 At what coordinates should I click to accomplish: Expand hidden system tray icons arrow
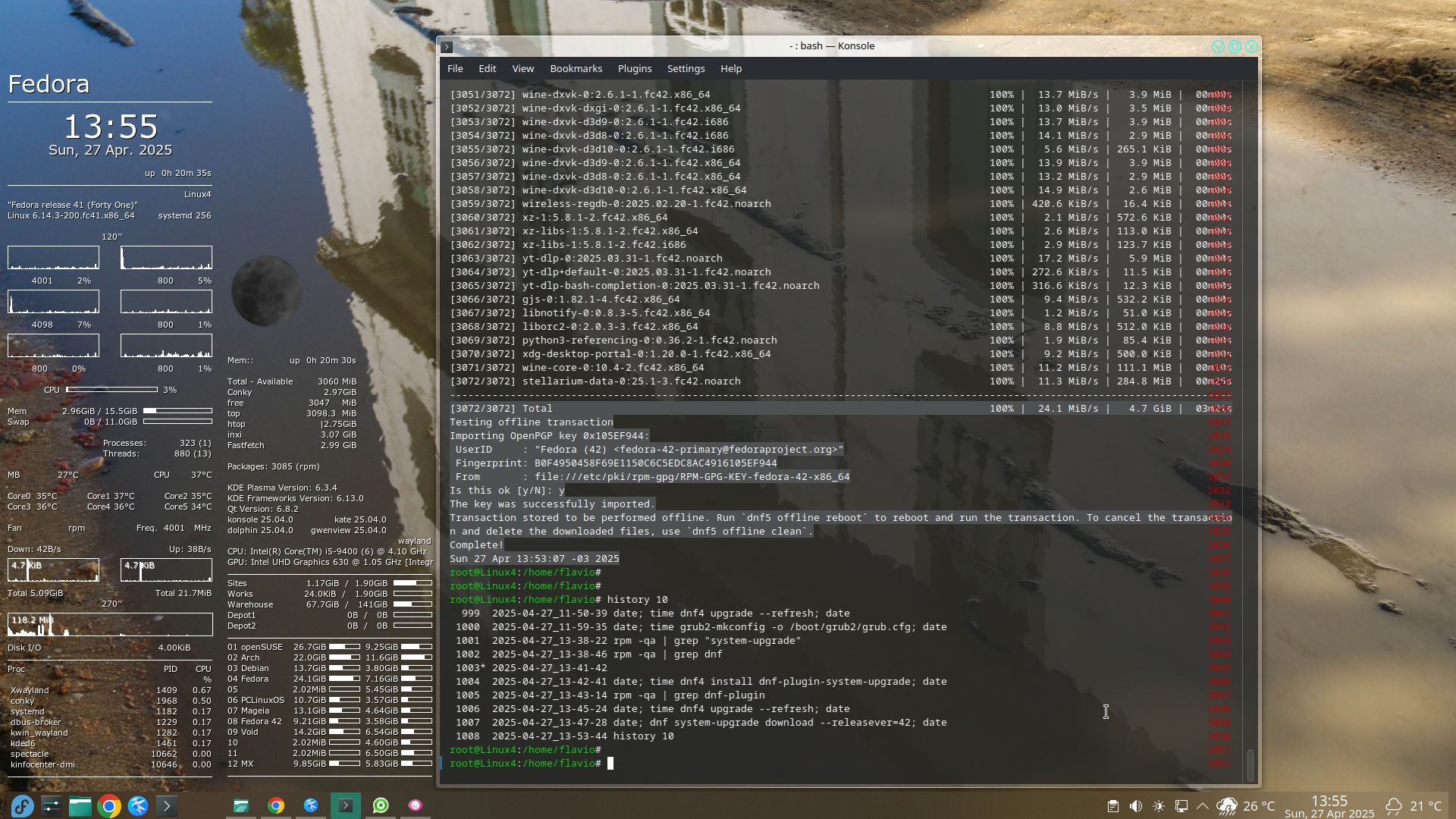tap(1203, 806)
